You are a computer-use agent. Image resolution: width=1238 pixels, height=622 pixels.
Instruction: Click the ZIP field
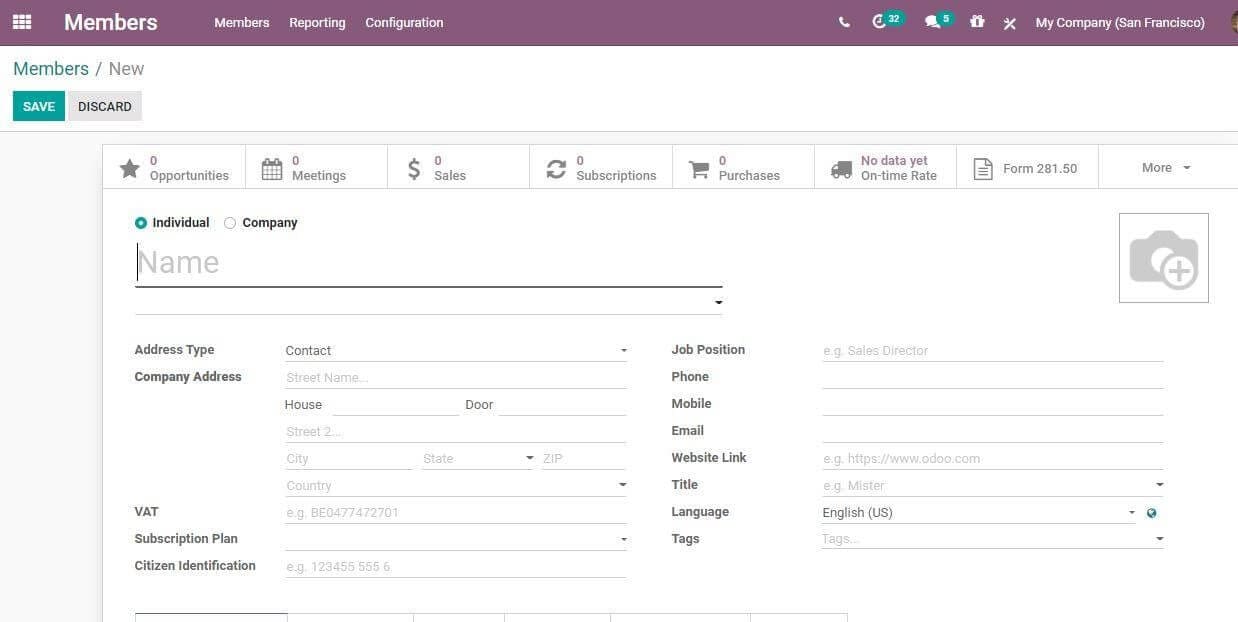pyautogui.click(x=584, y=459)
